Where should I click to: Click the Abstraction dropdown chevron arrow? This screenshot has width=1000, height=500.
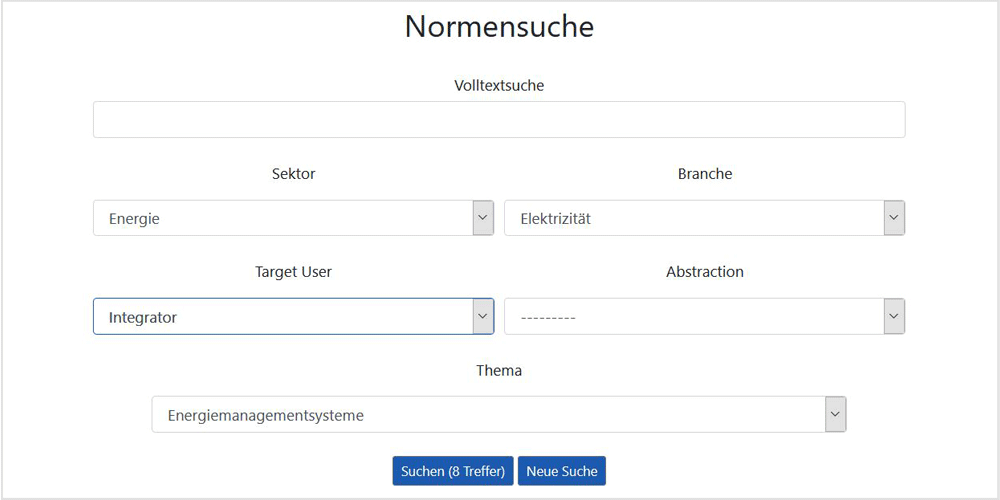pos(894,316)
